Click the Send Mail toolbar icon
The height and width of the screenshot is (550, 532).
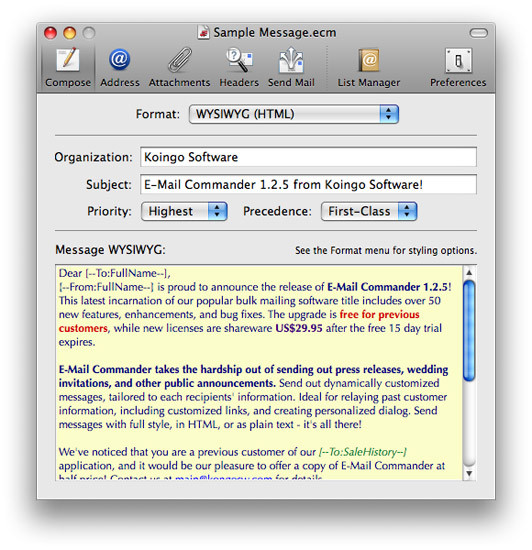click(x=291, y=60)
